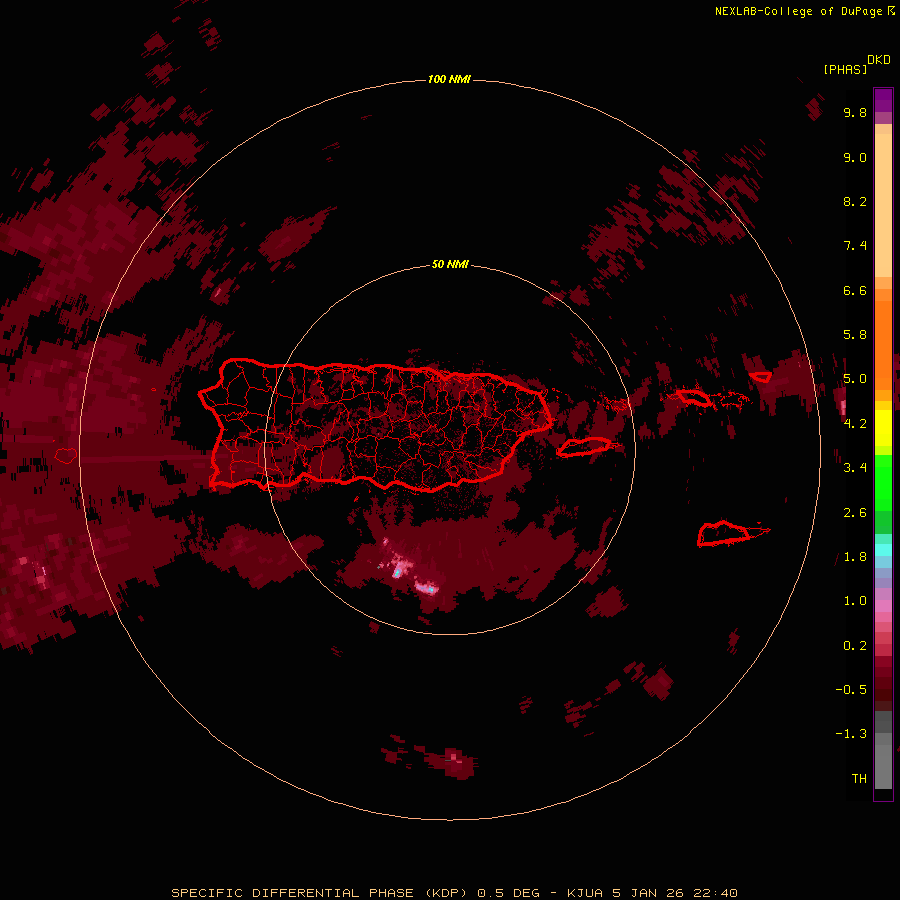
Task: Click the 4.2 value on the color scale
Action: (x=855, y=424)
